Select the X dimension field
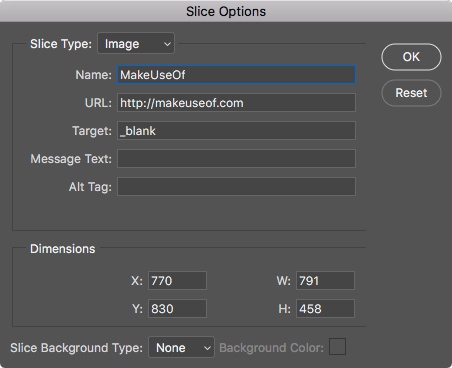The image size is (452, 368). click(x=177, y=281)
